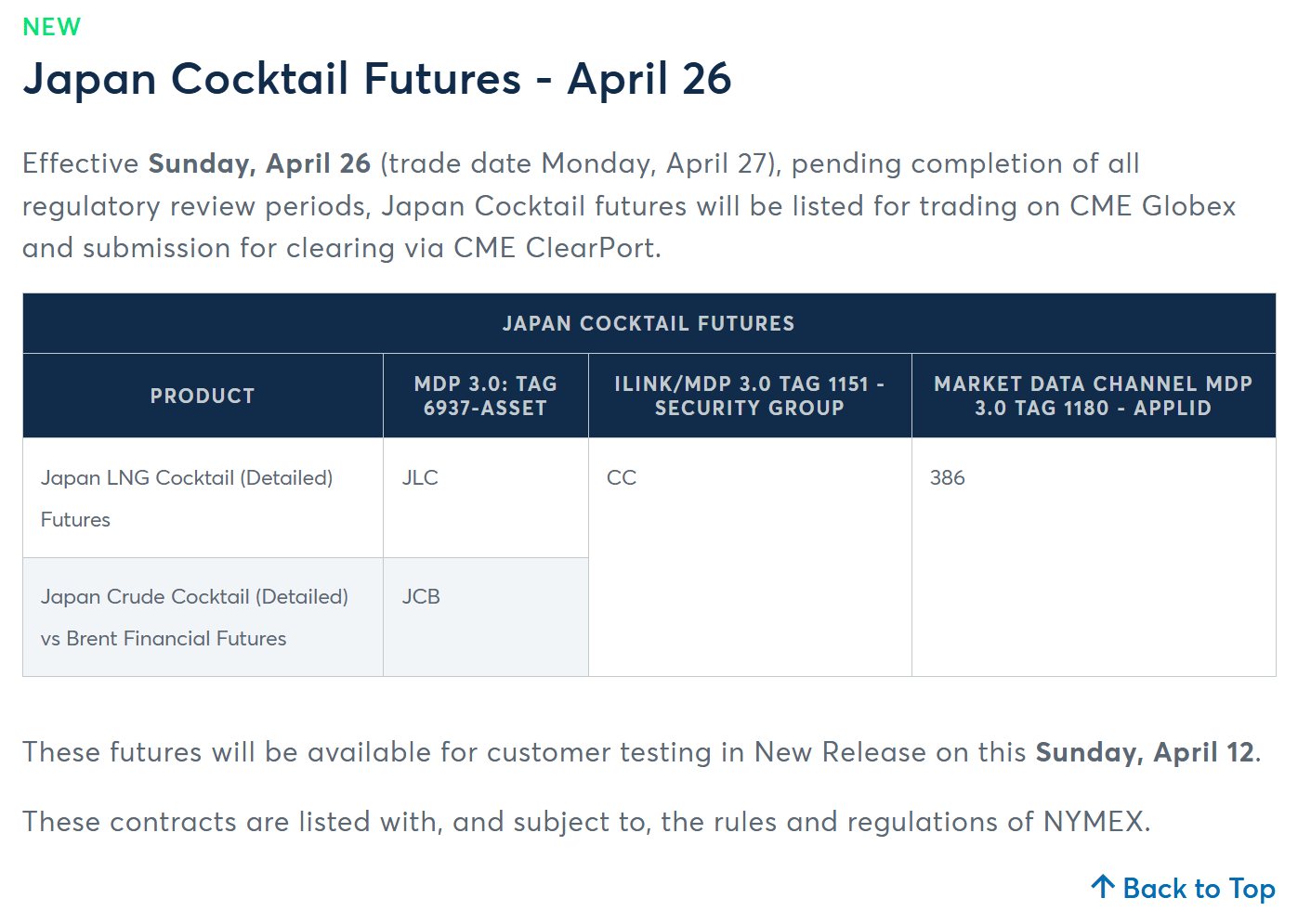Click the MDP 3.0: TAG 6937-ASSET header

485,396
